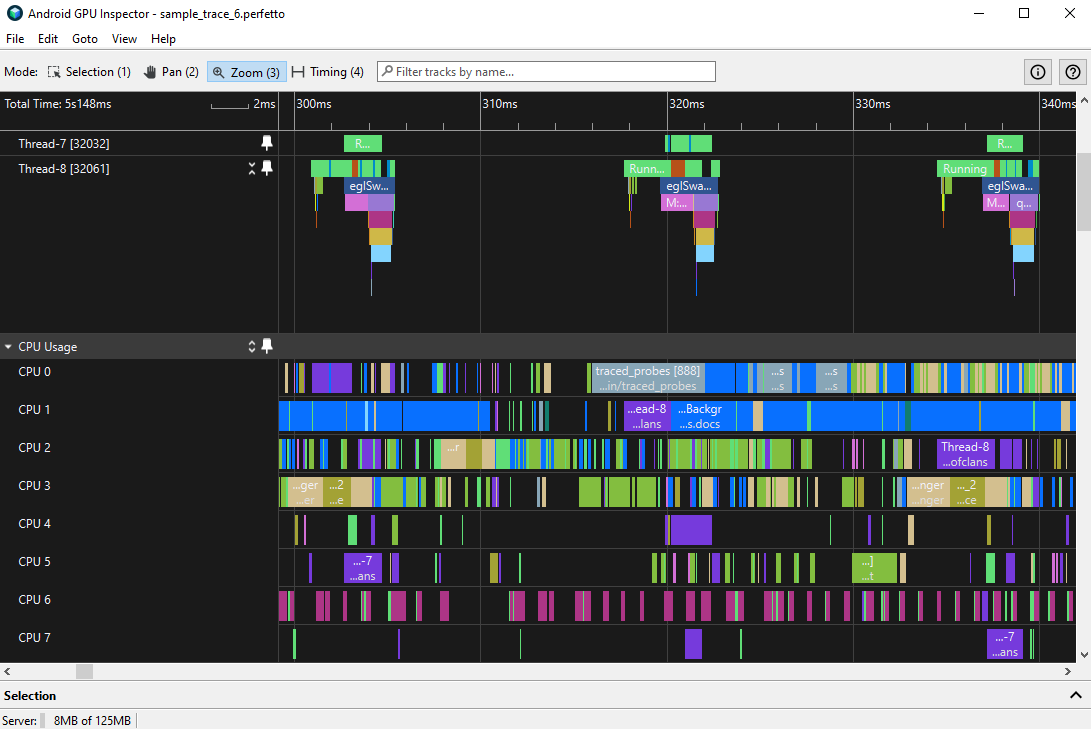
Task: Collapse CPU Usage using its disclosure triangle
Action: tap(8, 346)
